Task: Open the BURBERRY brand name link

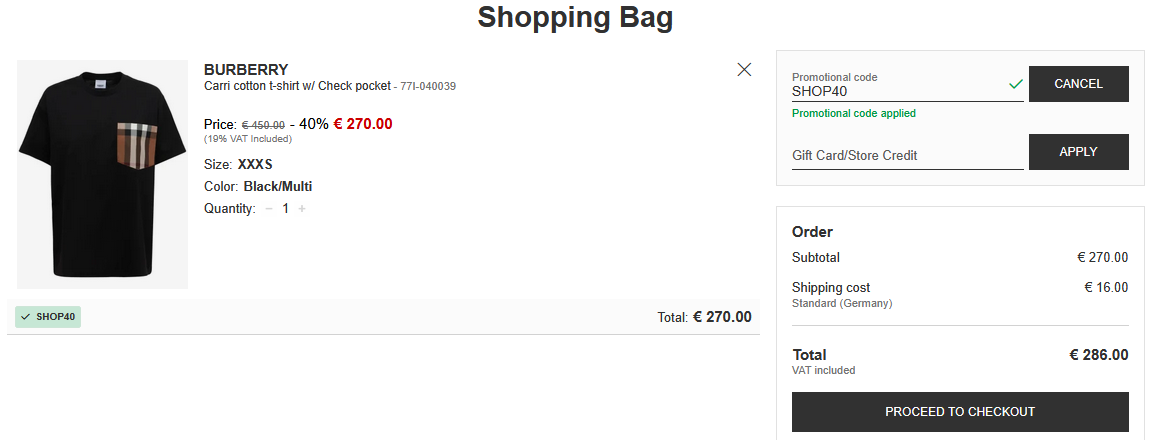Action: [x=246, y=70]
